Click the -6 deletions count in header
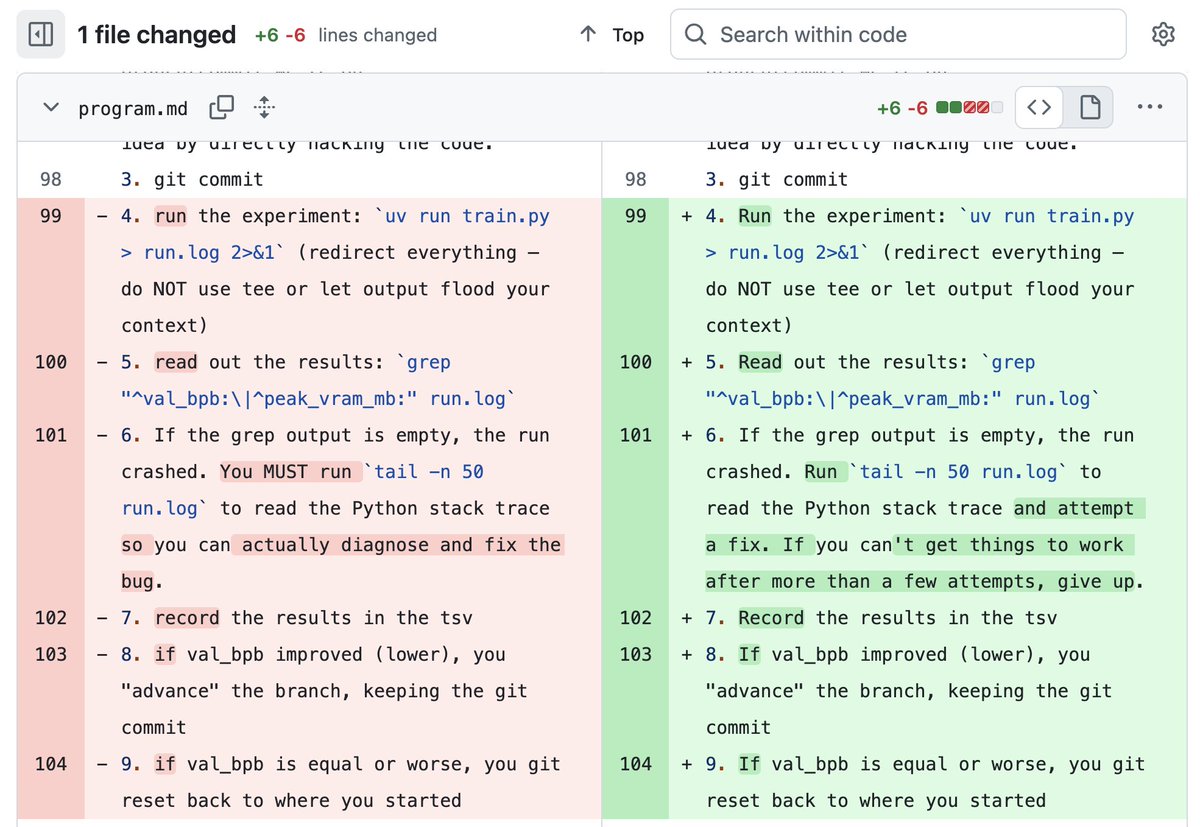Screen dimensions: 1200x827 295,35
